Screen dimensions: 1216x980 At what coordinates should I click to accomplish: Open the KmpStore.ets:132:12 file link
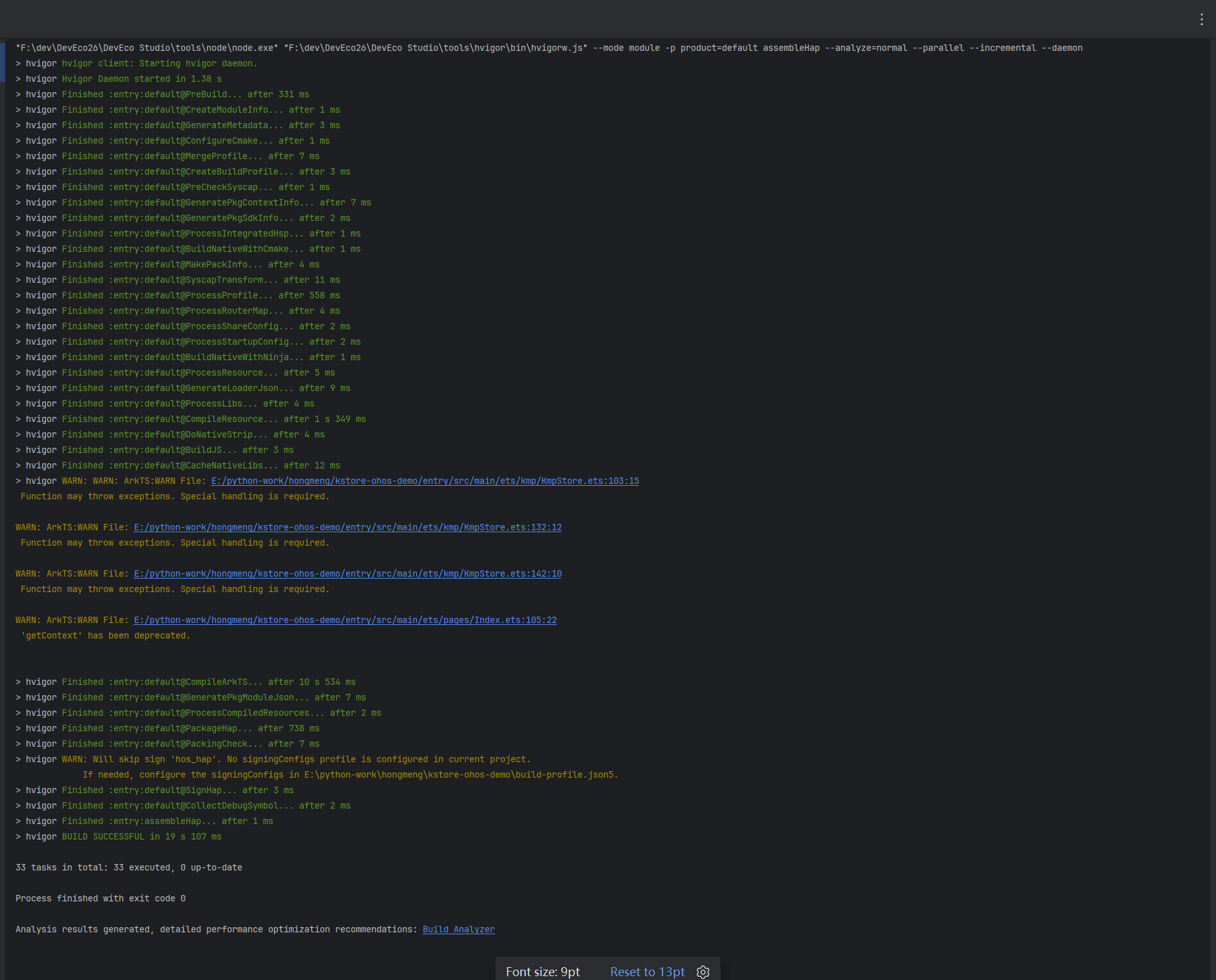tap(348, 527)
